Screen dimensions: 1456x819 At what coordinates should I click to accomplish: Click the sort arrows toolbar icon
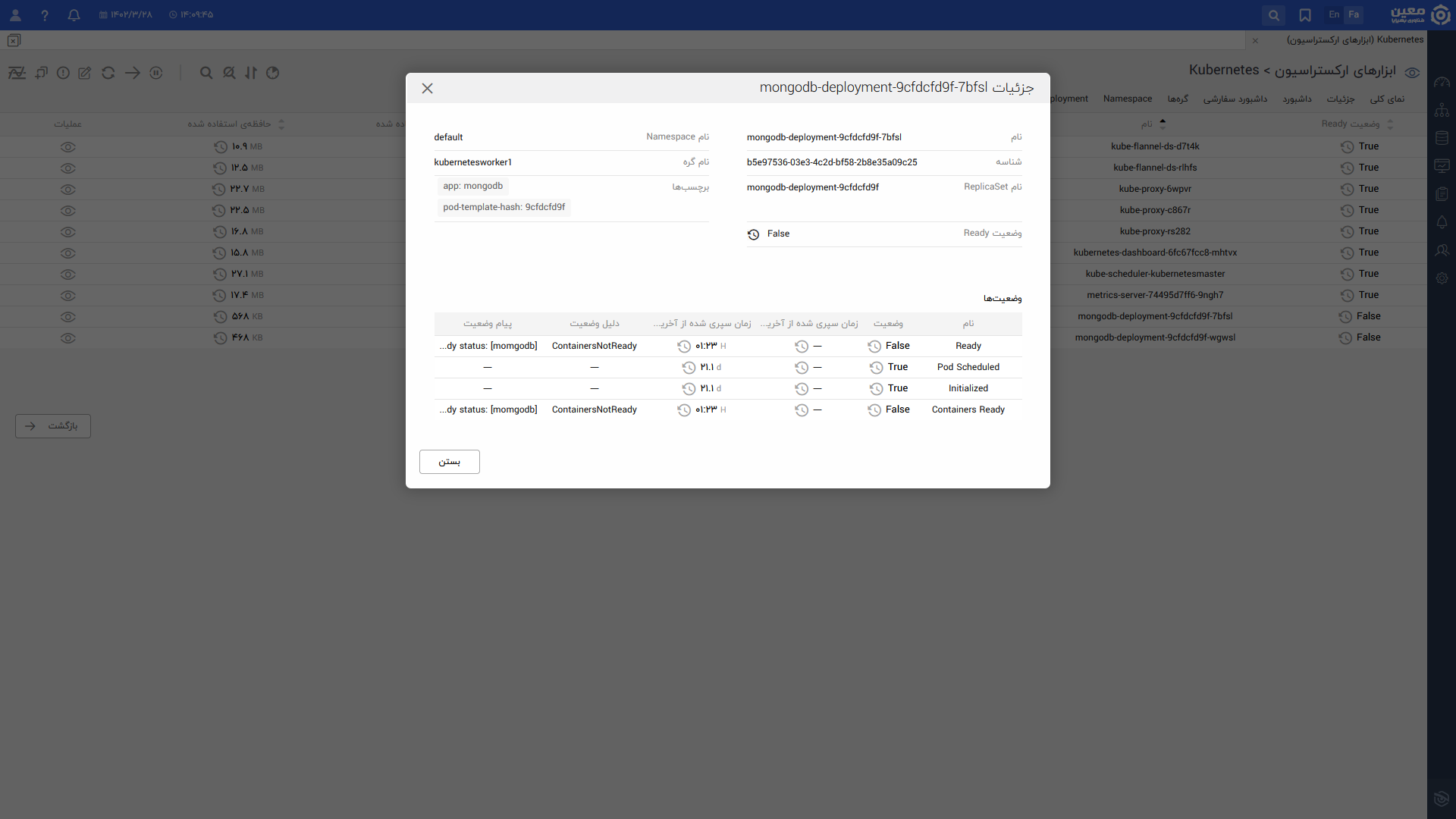251,73
